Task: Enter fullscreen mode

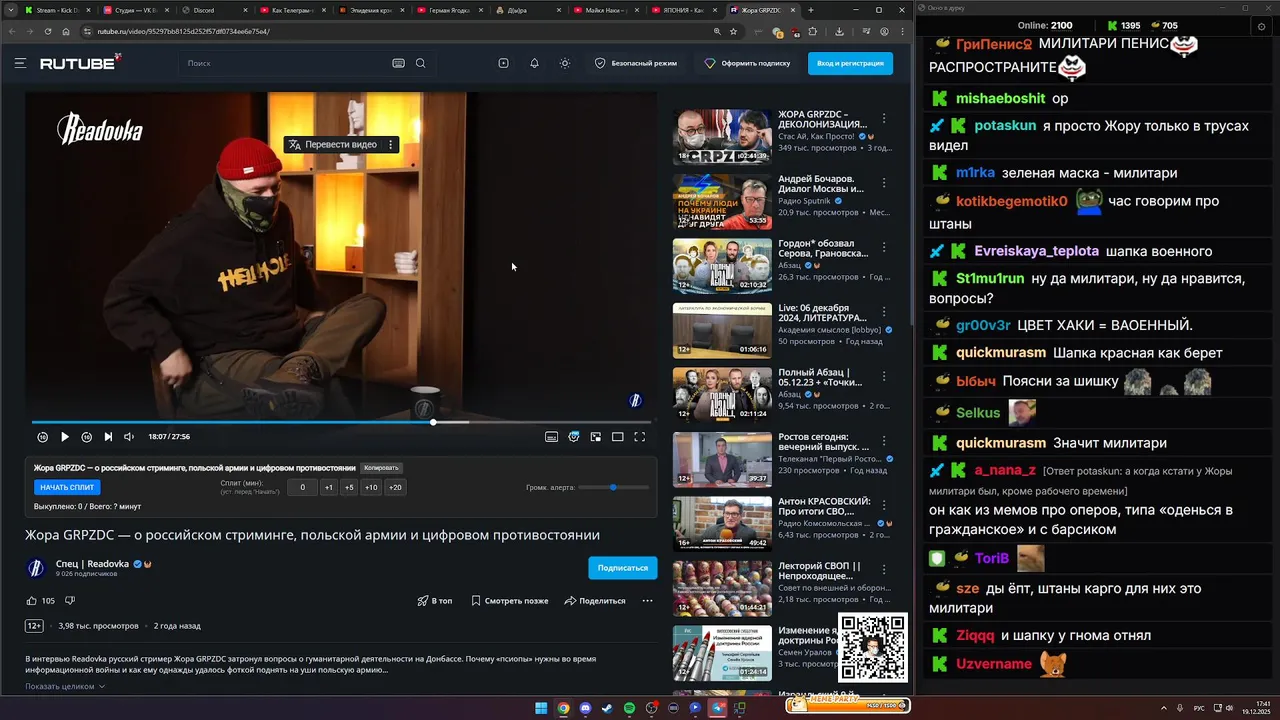Action: (640, 437)
